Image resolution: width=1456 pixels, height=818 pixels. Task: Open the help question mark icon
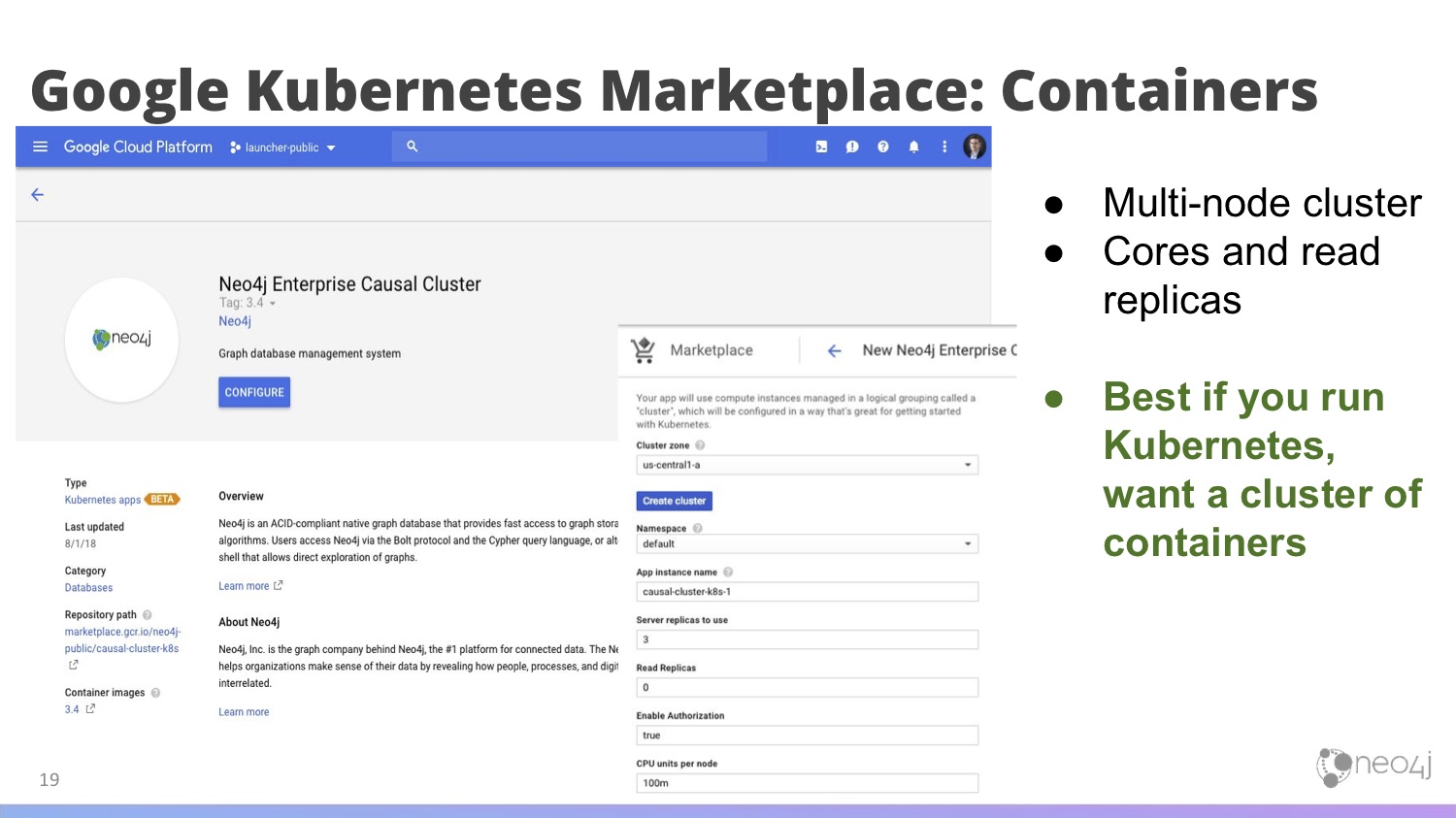pyautogui.click(x=883, y=147)
